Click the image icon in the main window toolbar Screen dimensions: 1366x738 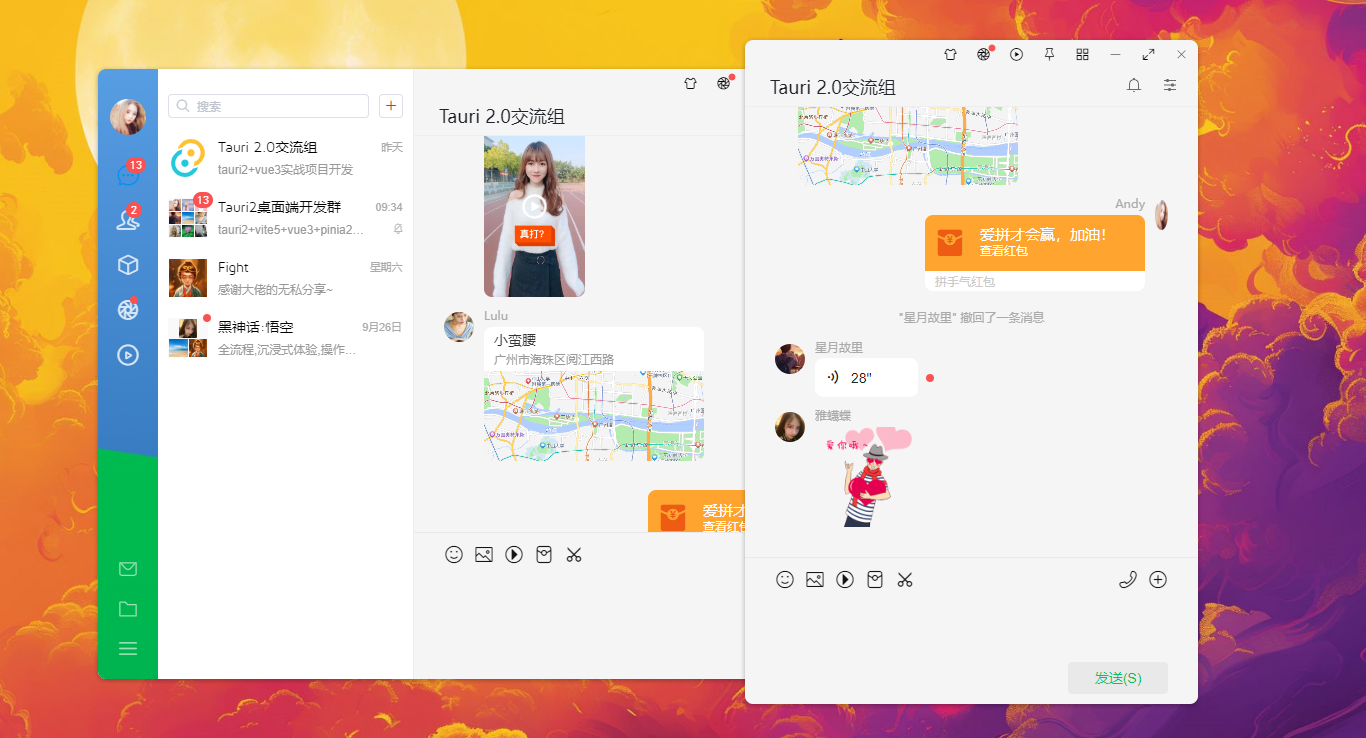(x=484, y=554)
